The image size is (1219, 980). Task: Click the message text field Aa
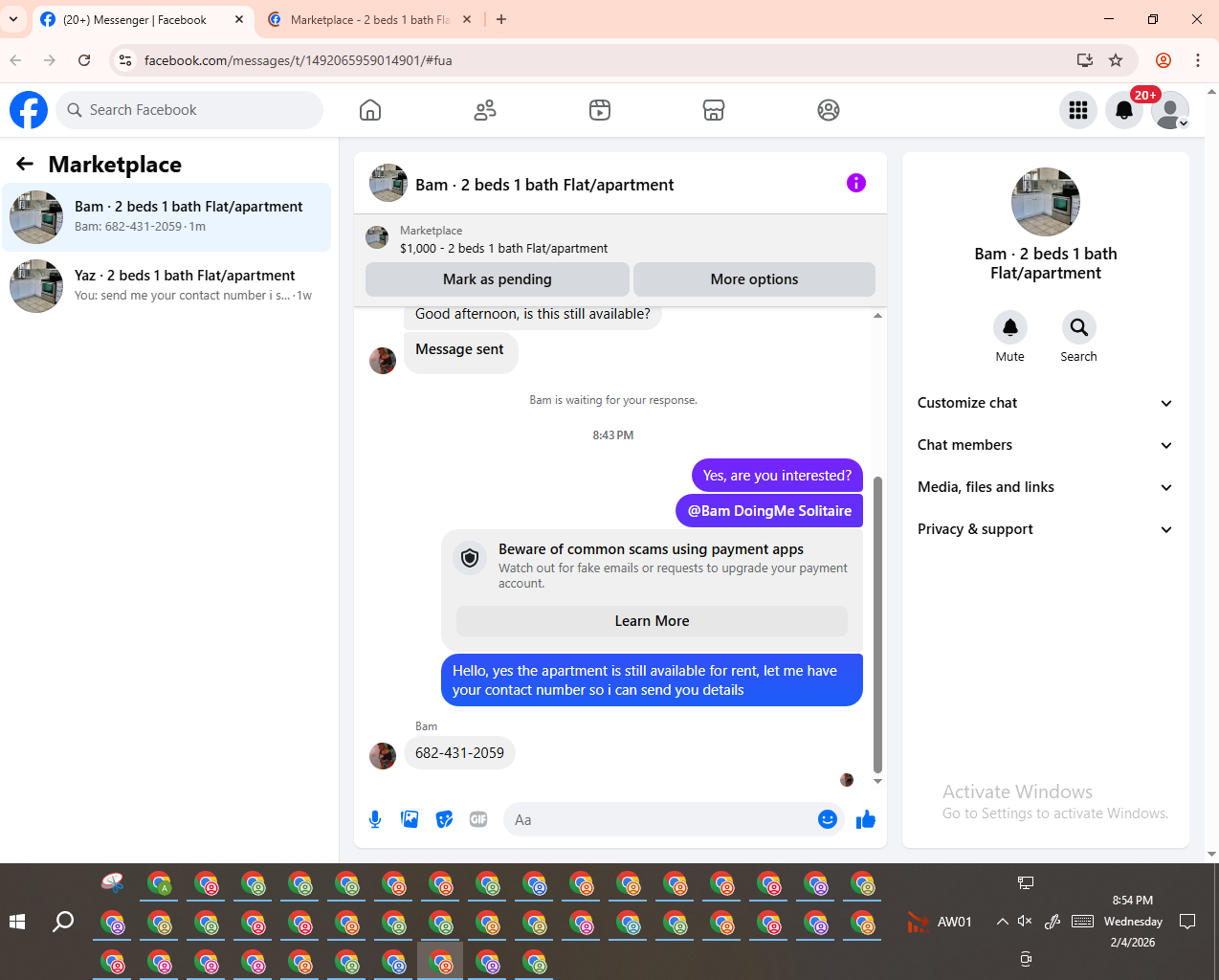pyautogui.click(x=658, y=819)
